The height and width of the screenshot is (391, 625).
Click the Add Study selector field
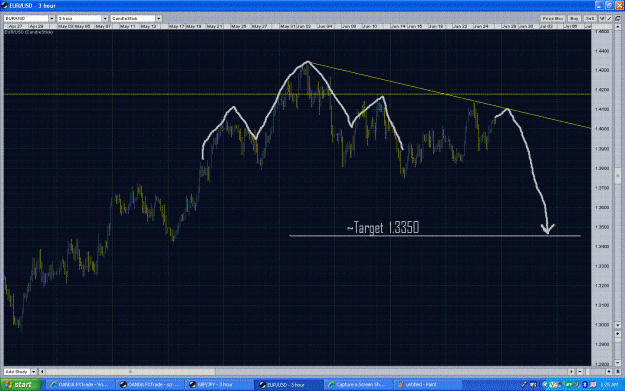(17, 371)
